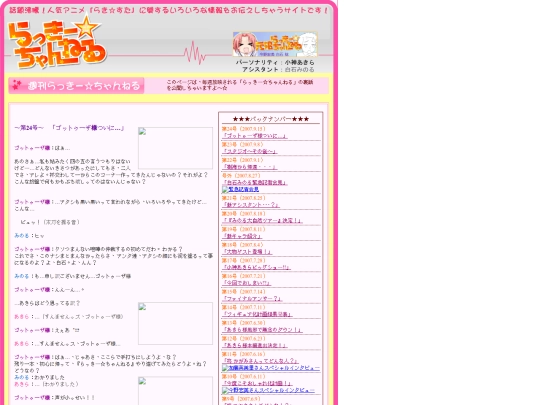Click the 週刊らっきー☆ちゃんねる section header
The width and height of the screenshot is (540, 405).
click(76, 85)
